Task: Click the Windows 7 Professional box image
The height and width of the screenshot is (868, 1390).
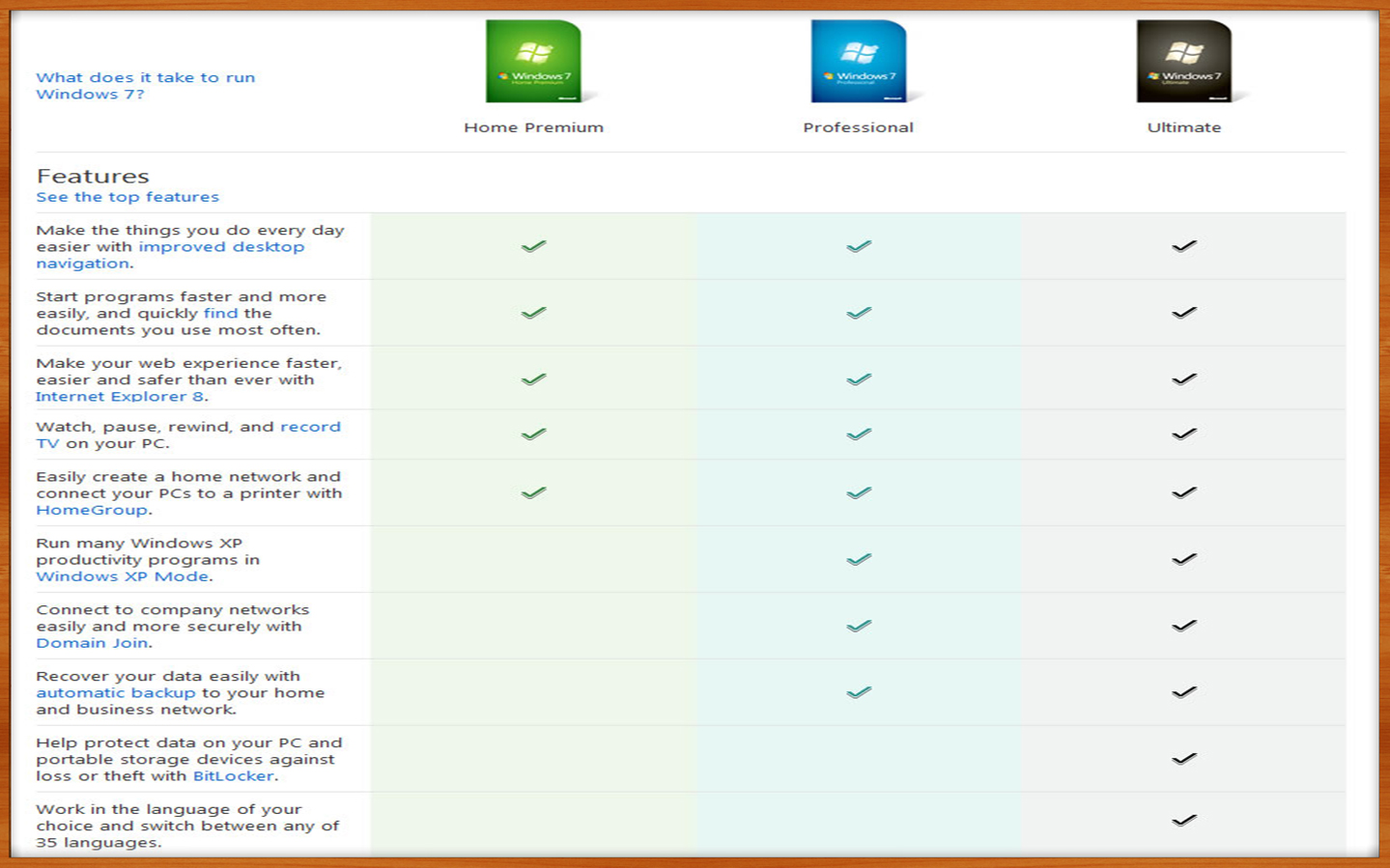Action: (860, 61)
